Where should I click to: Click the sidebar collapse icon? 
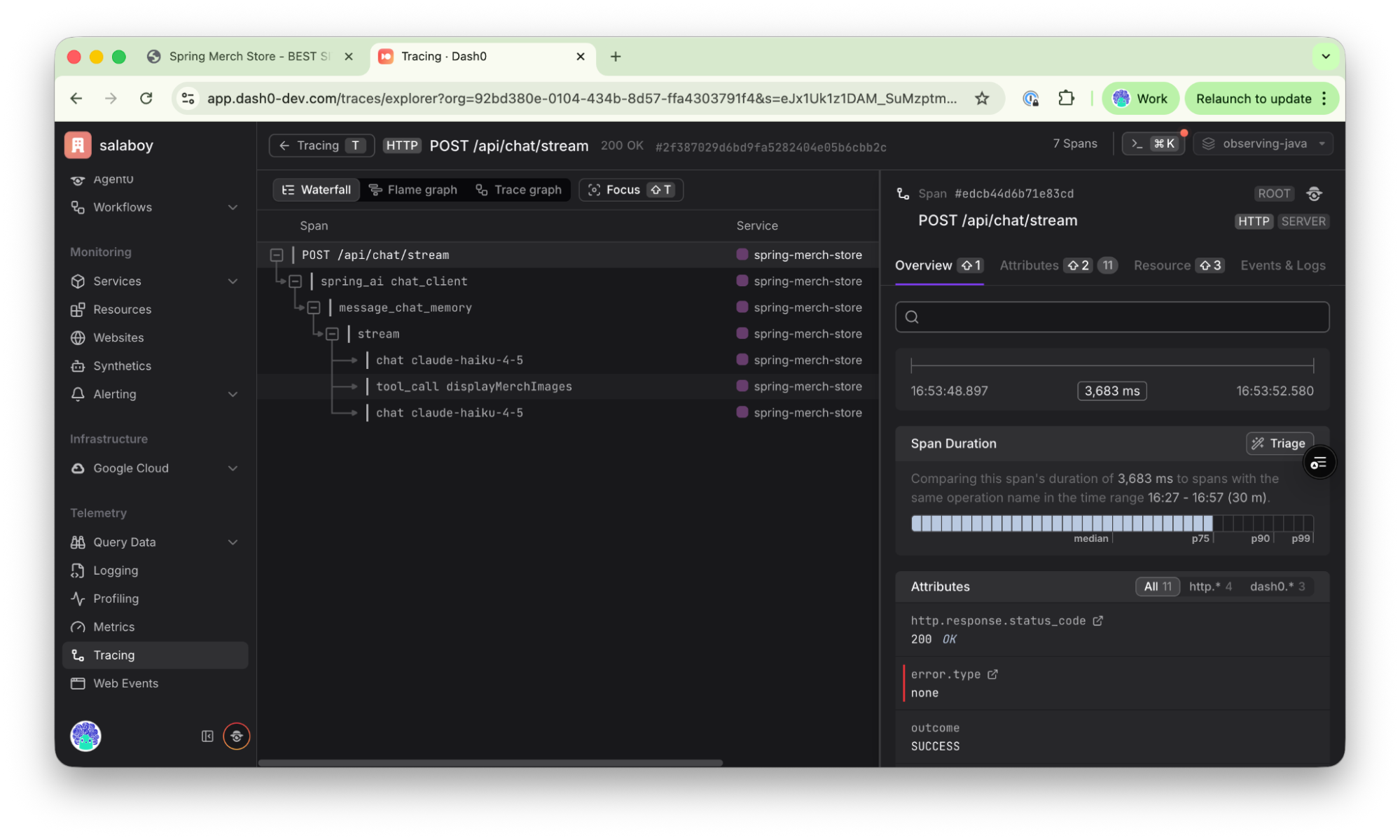point(207,736)
